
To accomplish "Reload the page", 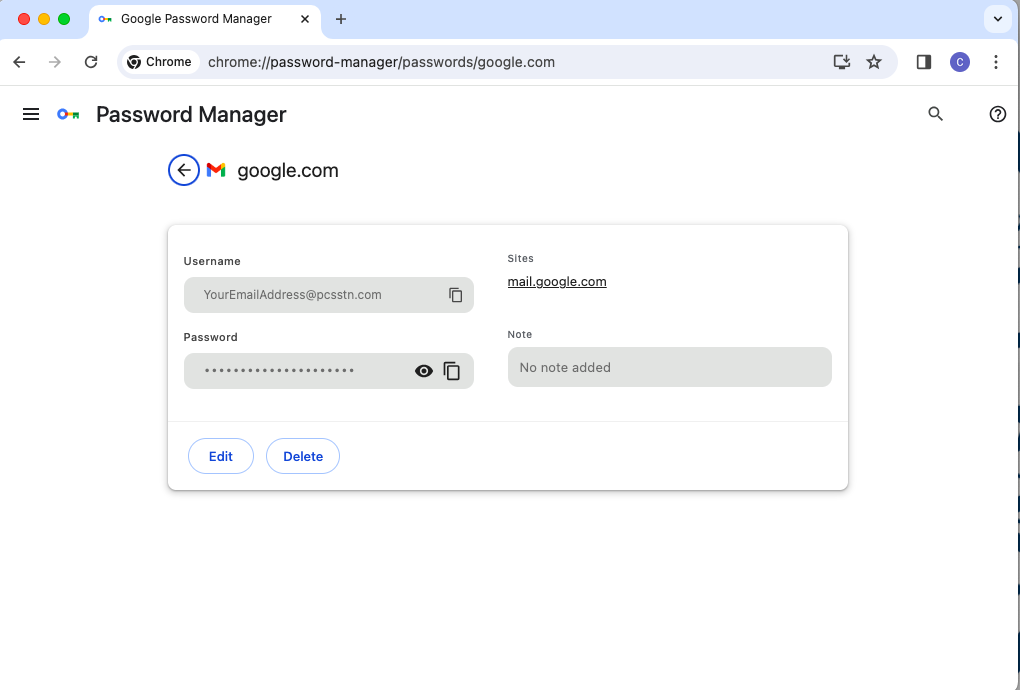I will tap(91, 62).
